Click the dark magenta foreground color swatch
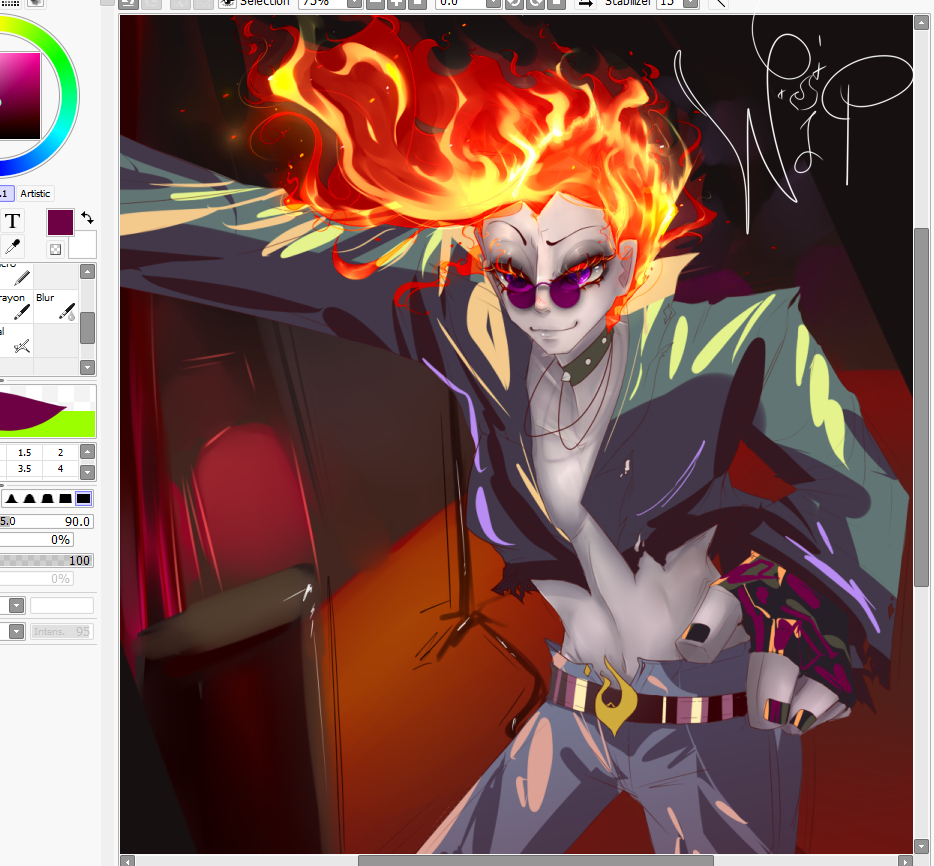This screenshot has height=866, width=934. coord(60,222)
